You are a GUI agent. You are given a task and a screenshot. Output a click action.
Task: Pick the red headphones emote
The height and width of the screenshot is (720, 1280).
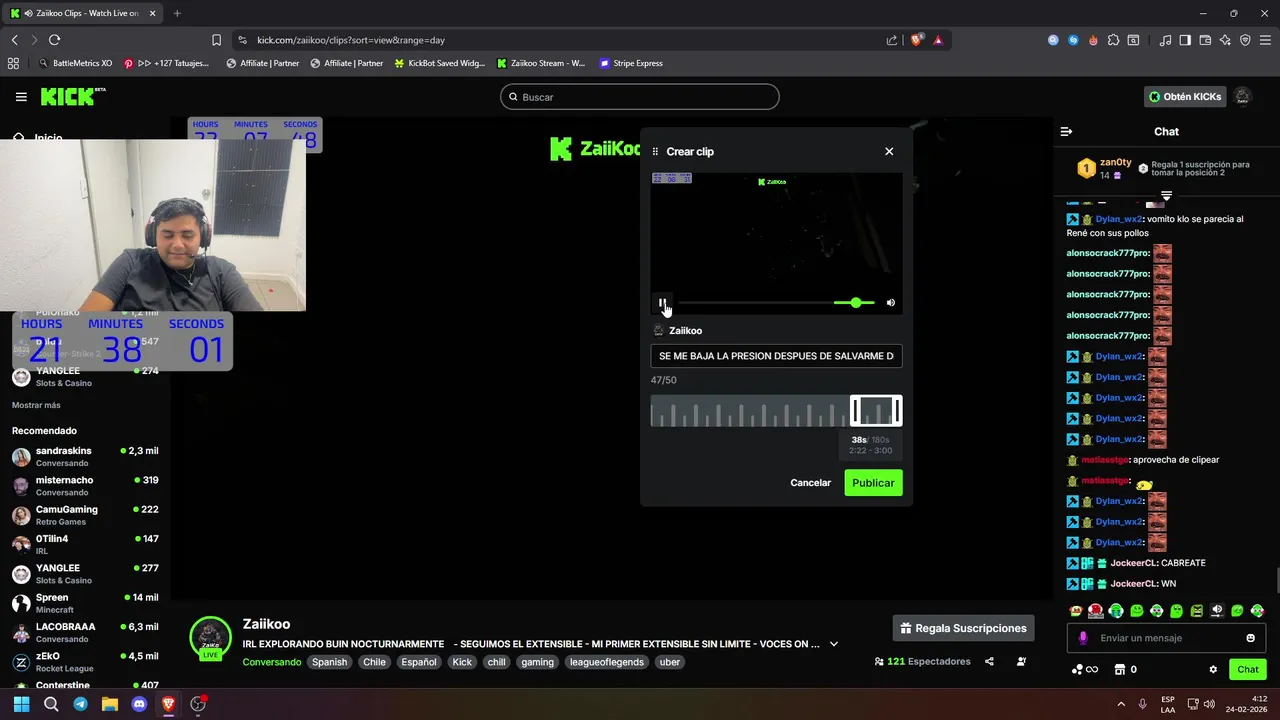1096,610
